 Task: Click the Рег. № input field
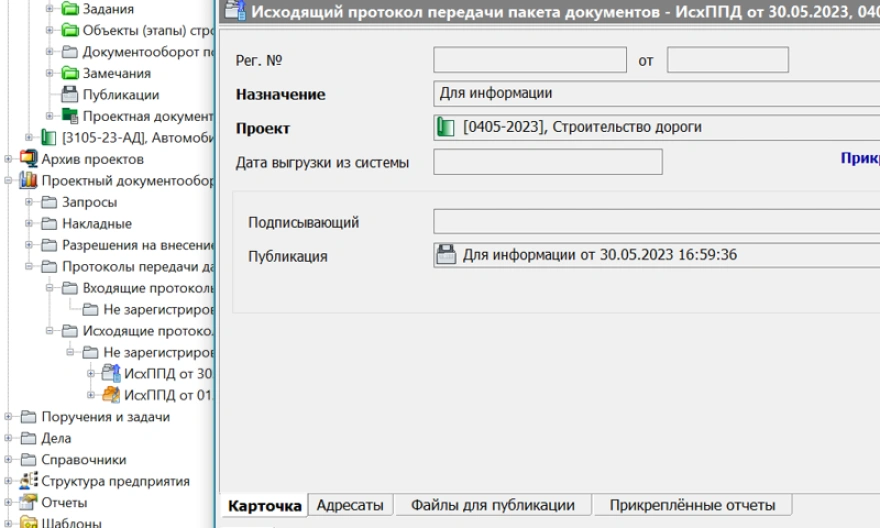529,60
